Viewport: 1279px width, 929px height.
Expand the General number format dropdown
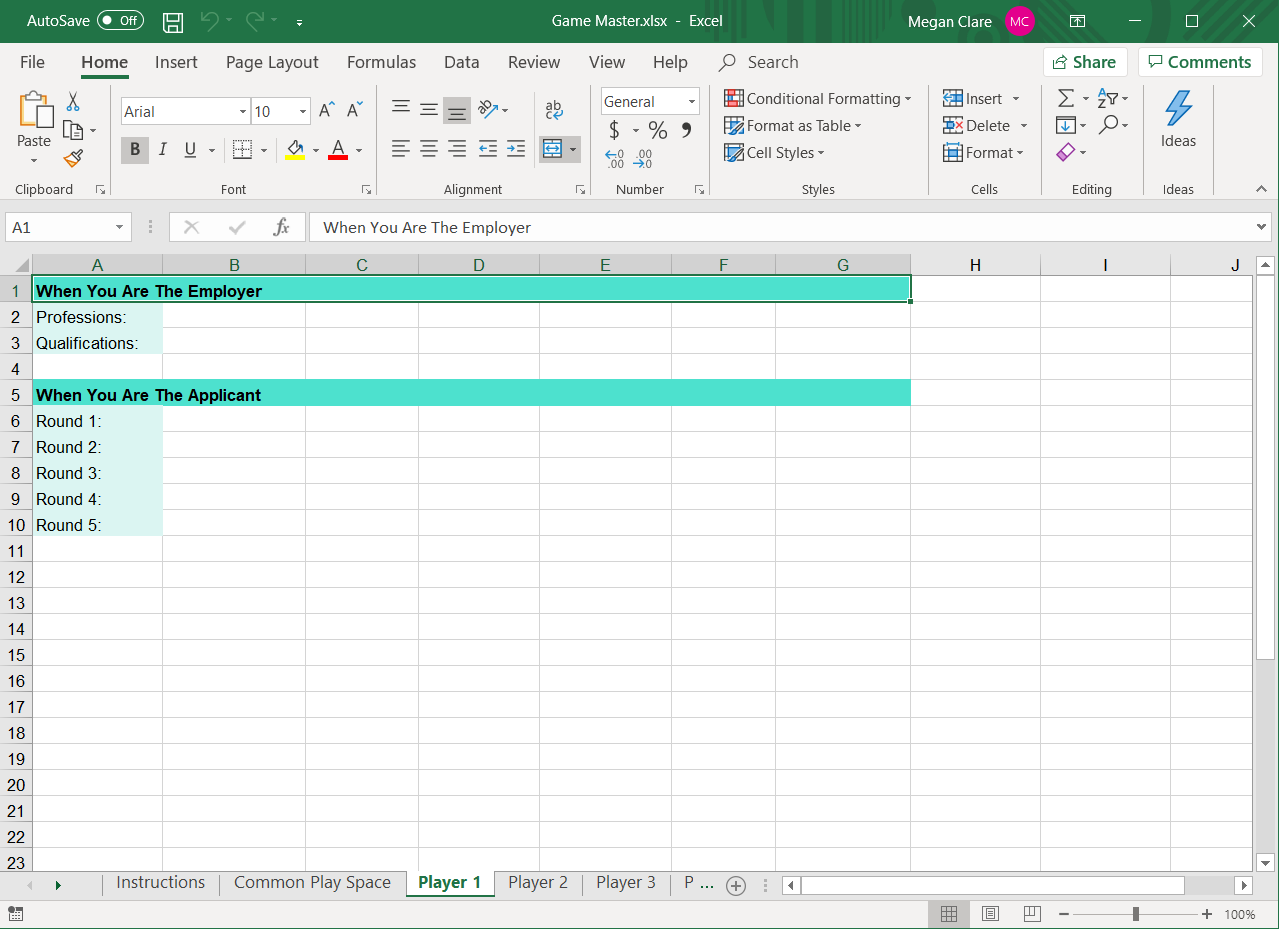click(691, 102)
